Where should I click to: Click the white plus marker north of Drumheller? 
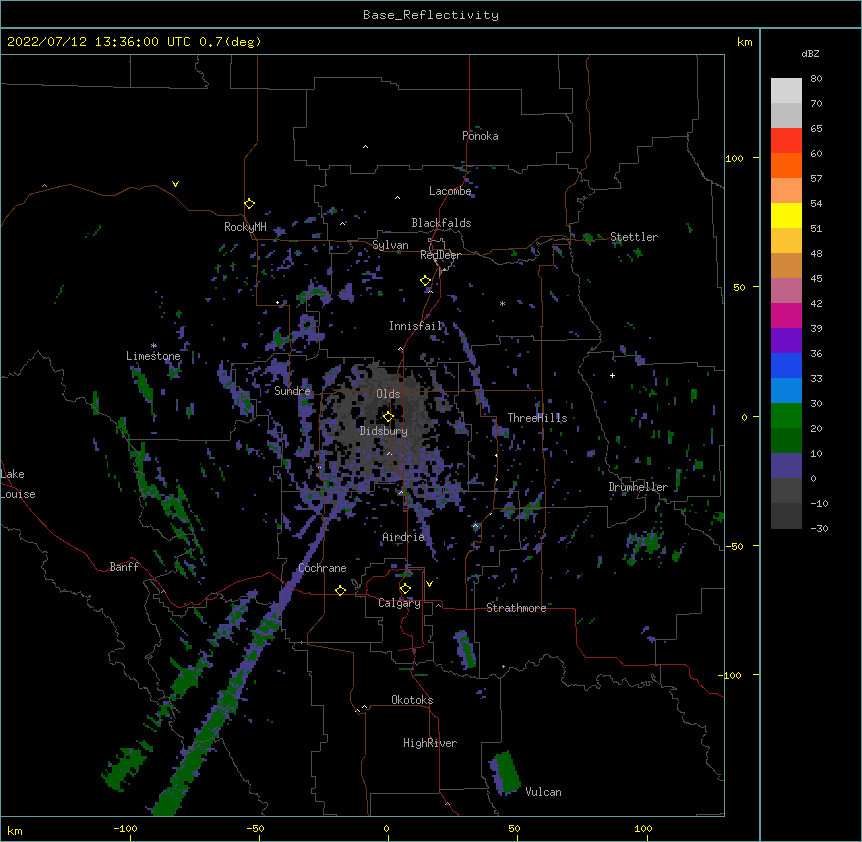[x=612, y=375]
